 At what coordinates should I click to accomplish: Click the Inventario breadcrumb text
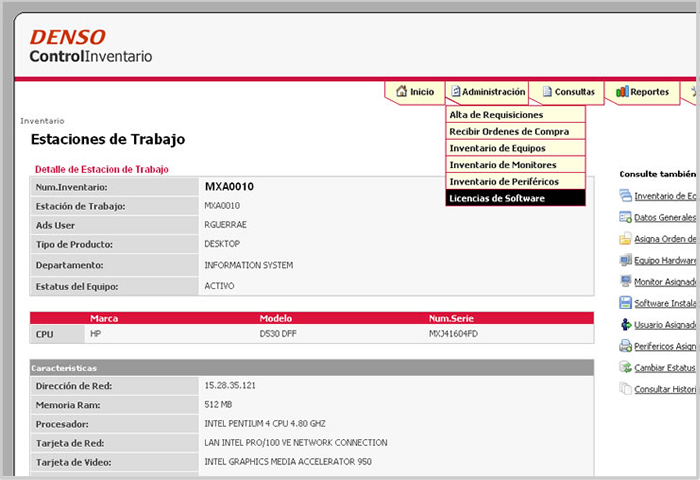pyautogui.click(x=42, y=121)
